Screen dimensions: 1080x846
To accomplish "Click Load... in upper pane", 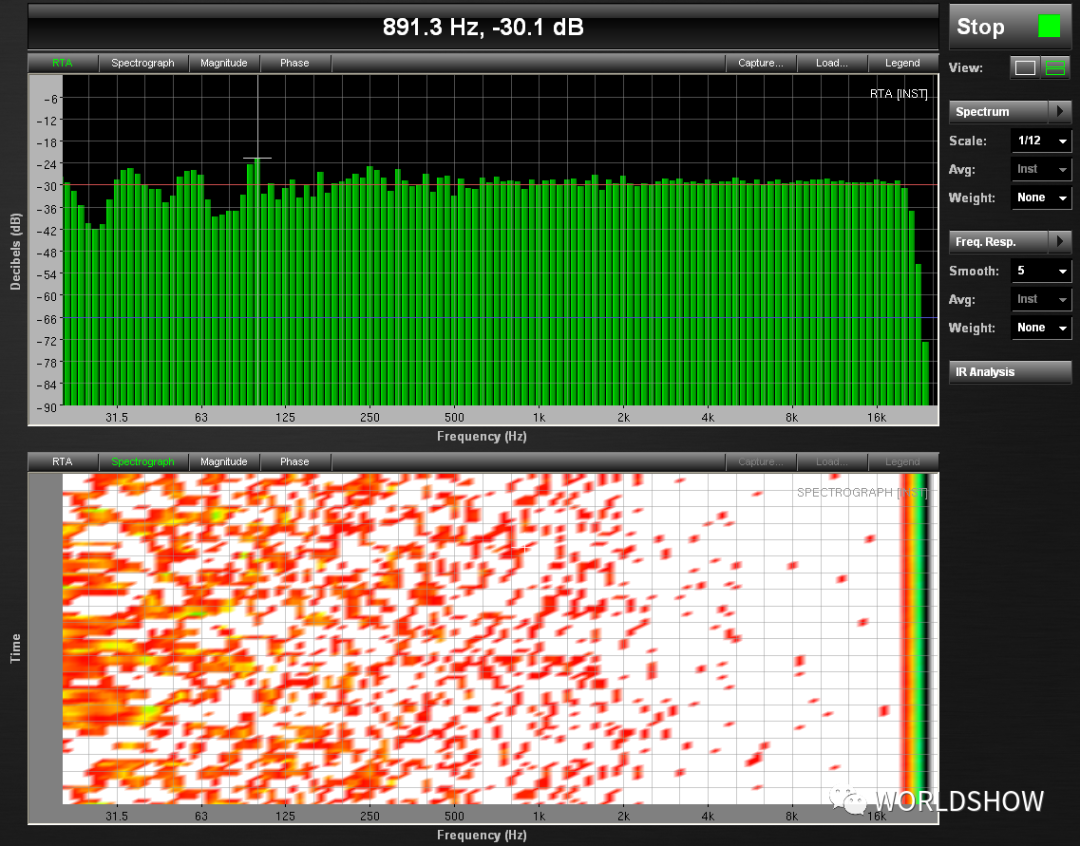I will [831, 63].
